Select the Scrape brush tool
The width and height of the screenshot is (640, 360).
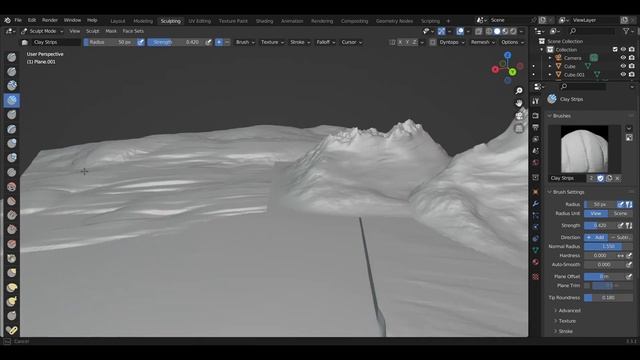coord(12,229)
